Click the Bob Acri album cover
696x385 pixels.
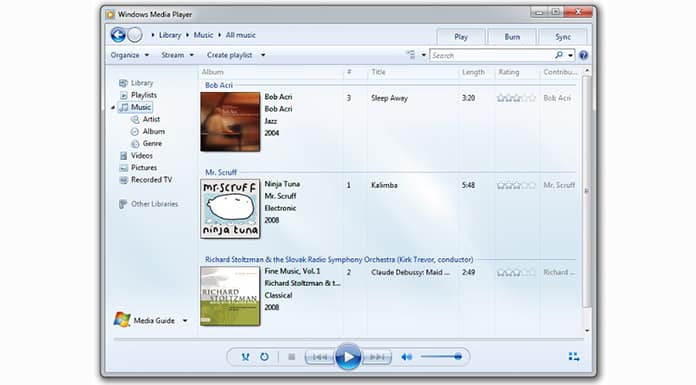230,122
